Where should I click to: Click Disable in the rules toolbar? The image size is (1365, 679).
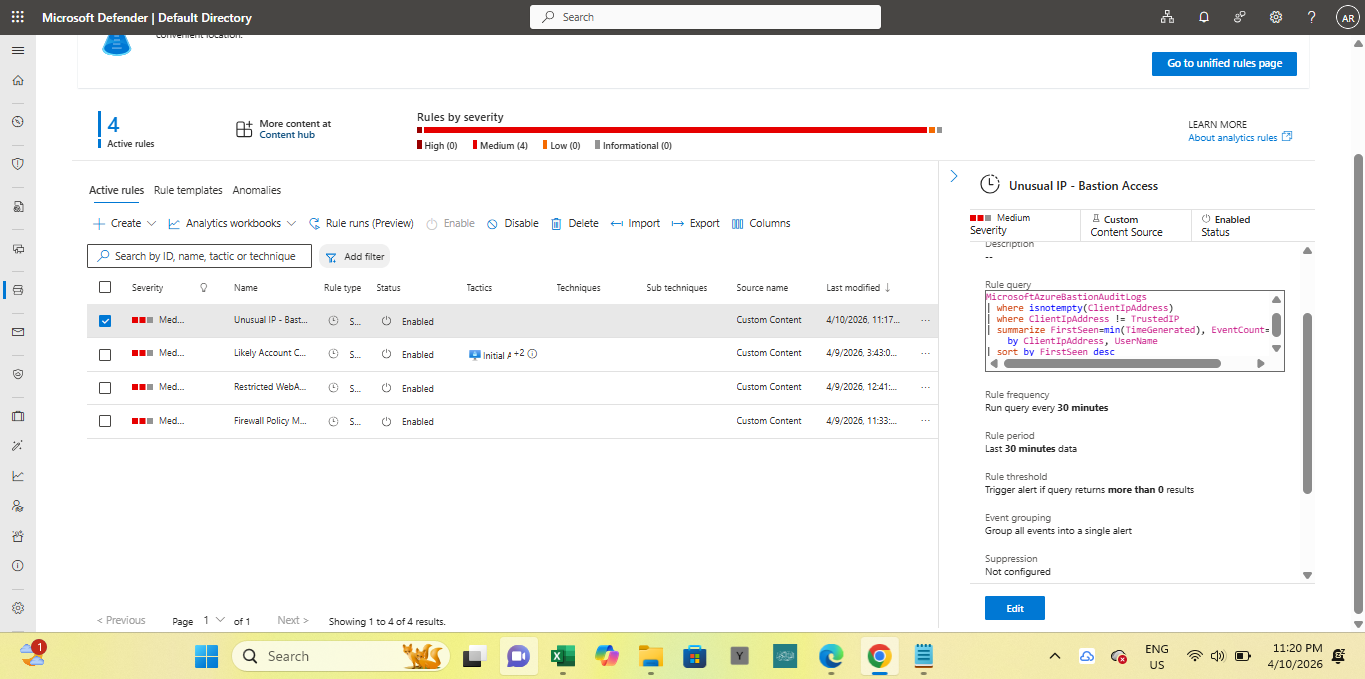tap(512, 223)
